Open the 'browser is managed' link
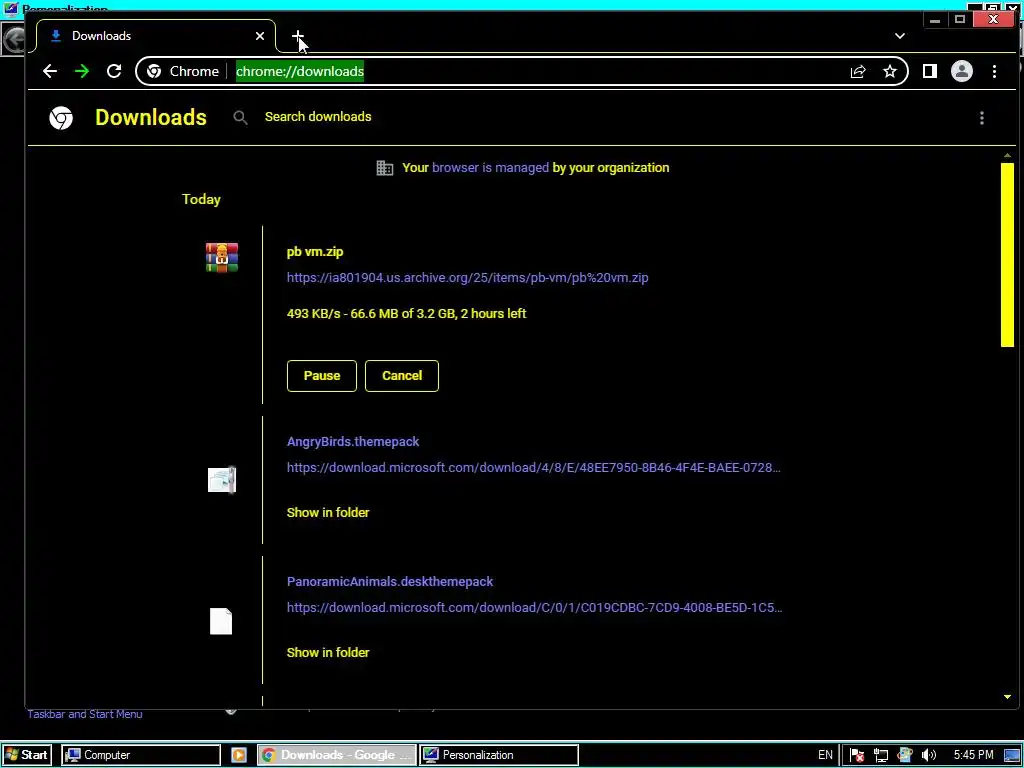 490,168
